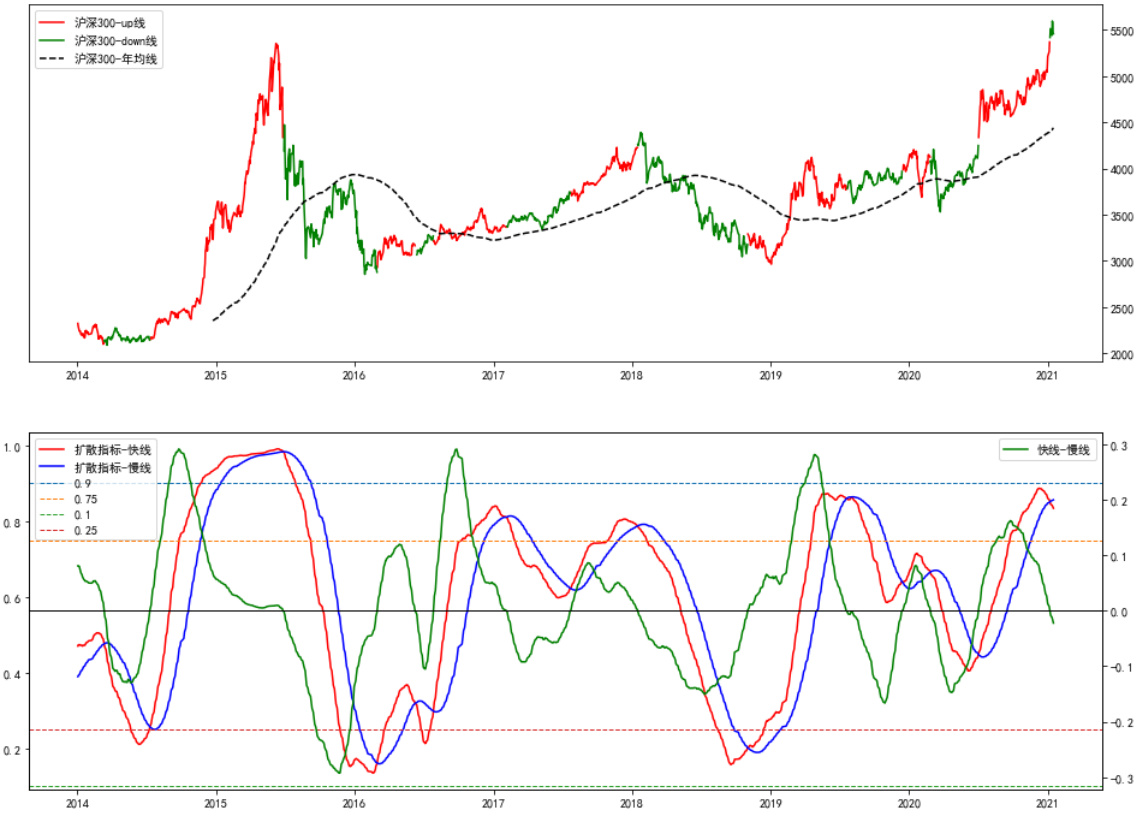Click the 3000 value on upper y-axis
Screen dimensions: 1140x816
pos(1120,262)
